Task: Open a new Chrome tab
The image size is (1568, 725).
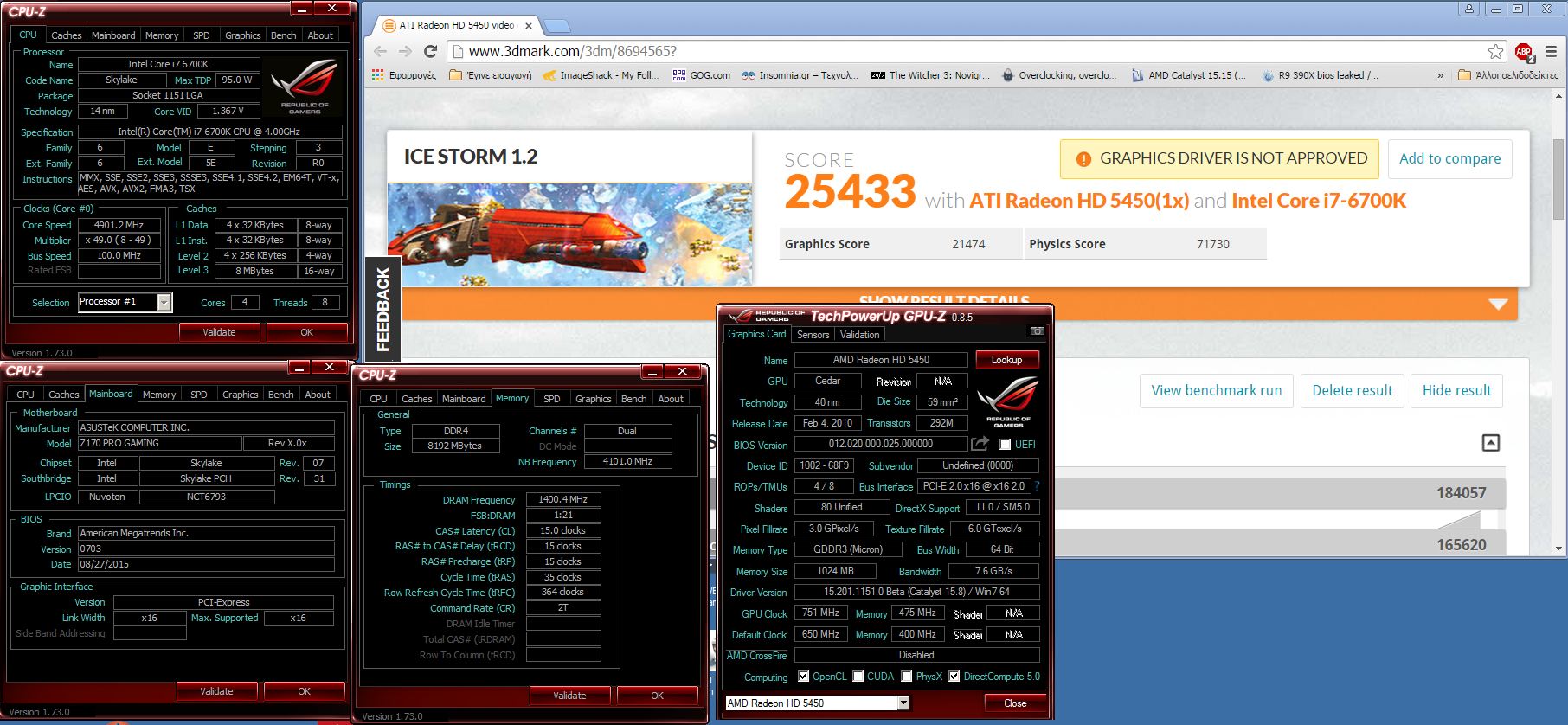Action: pos(556,25)
